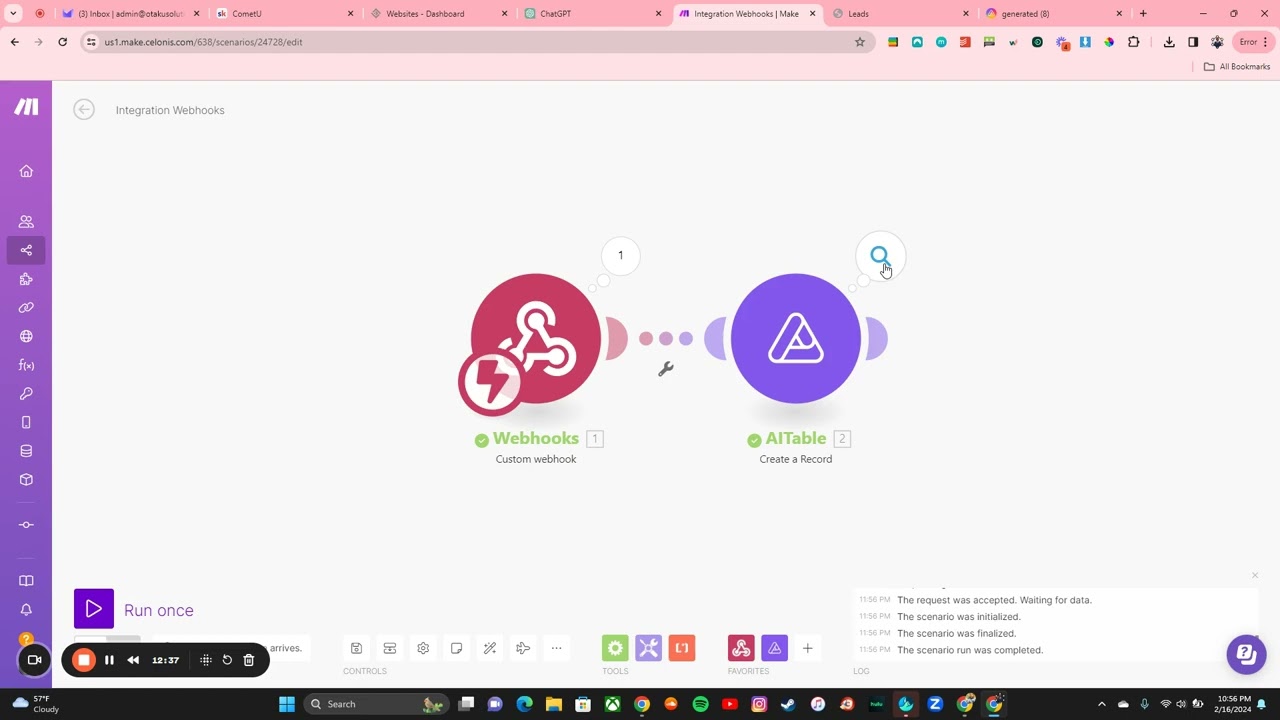Screen dimensions: 1280x720
Task: Stop the screen recording
Action: coord(84,660)
